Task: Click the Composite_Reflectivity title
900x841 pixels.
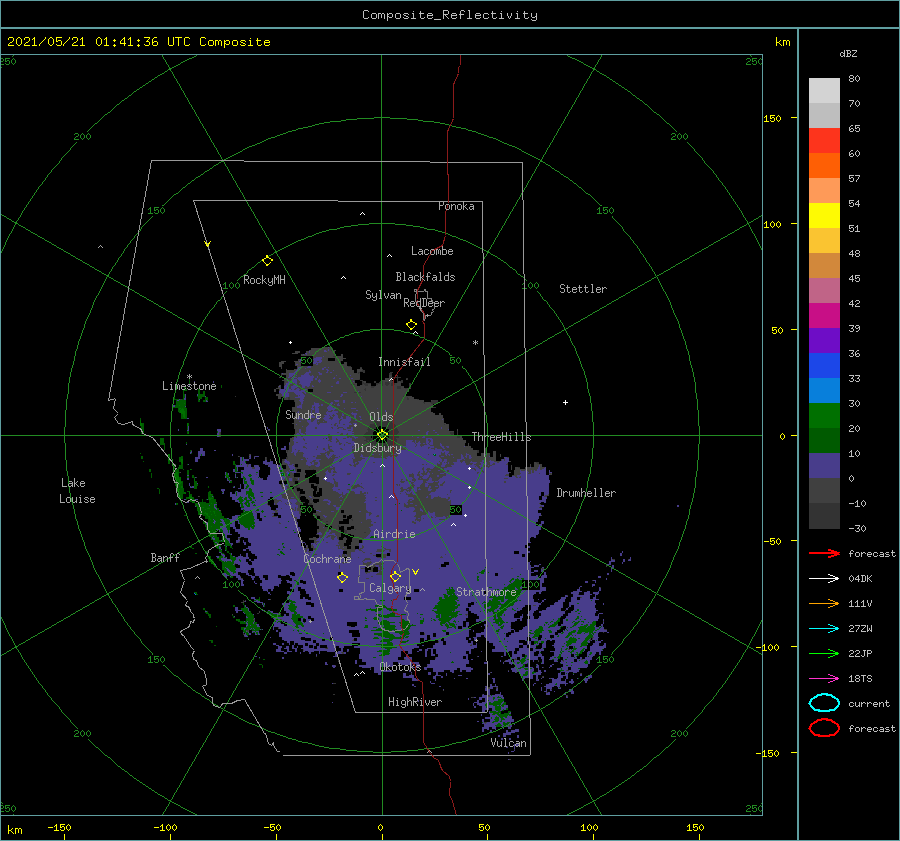Action: click(450, 15)
